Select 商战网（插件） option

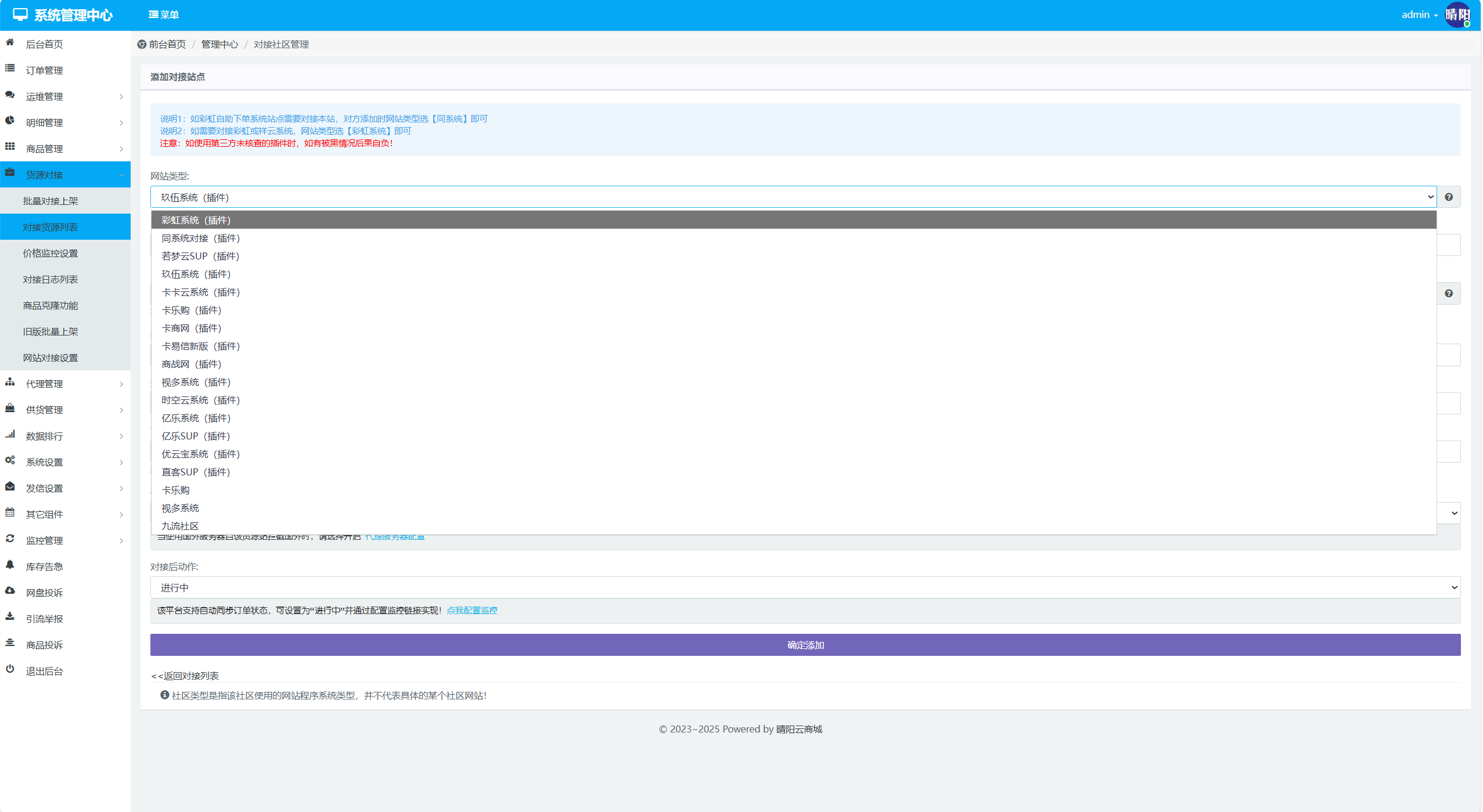pos(794,364)
